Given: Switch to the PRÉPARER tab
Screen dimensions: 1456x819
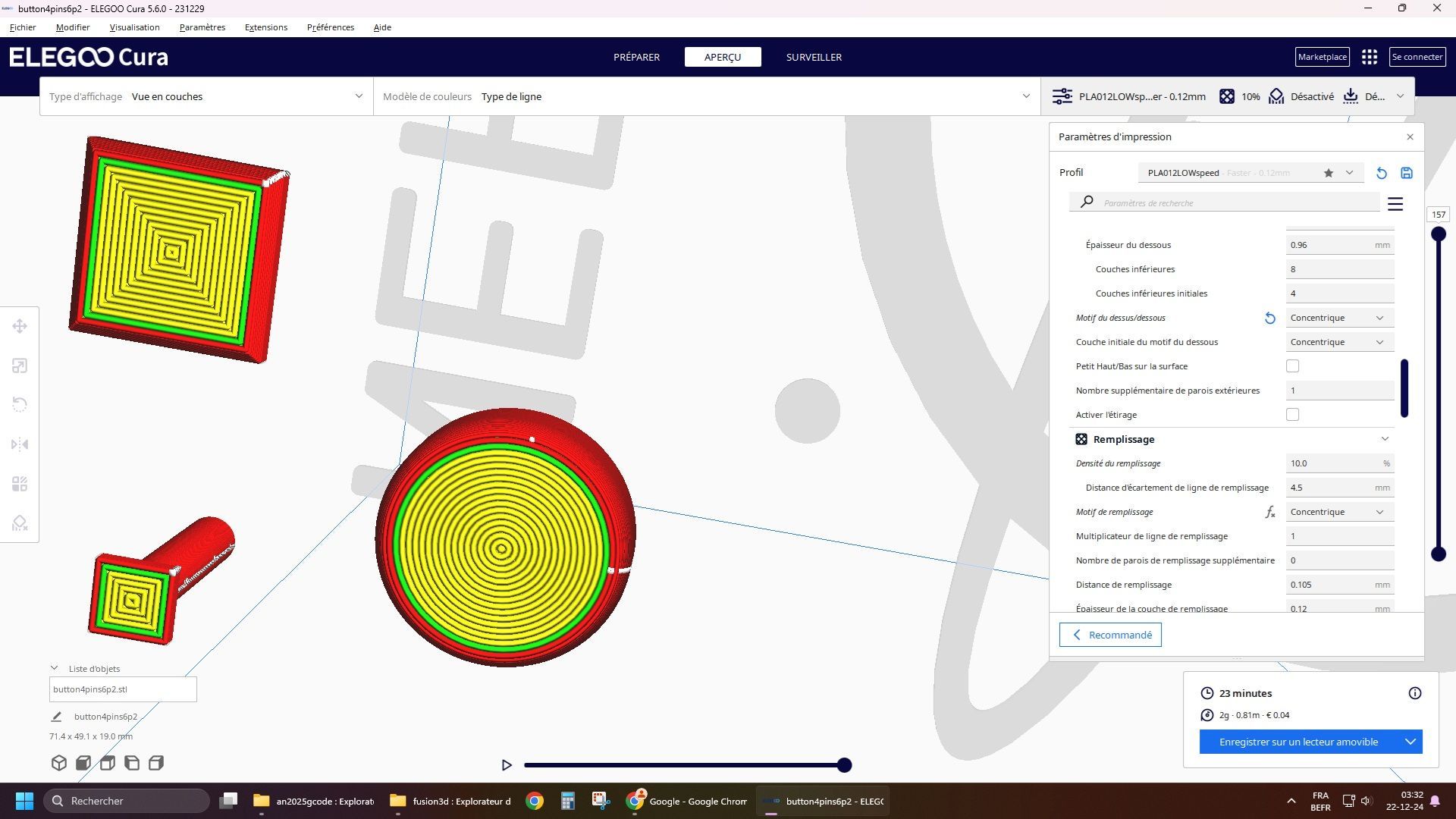Looking at the screenshot, I should tap(636, 57).
